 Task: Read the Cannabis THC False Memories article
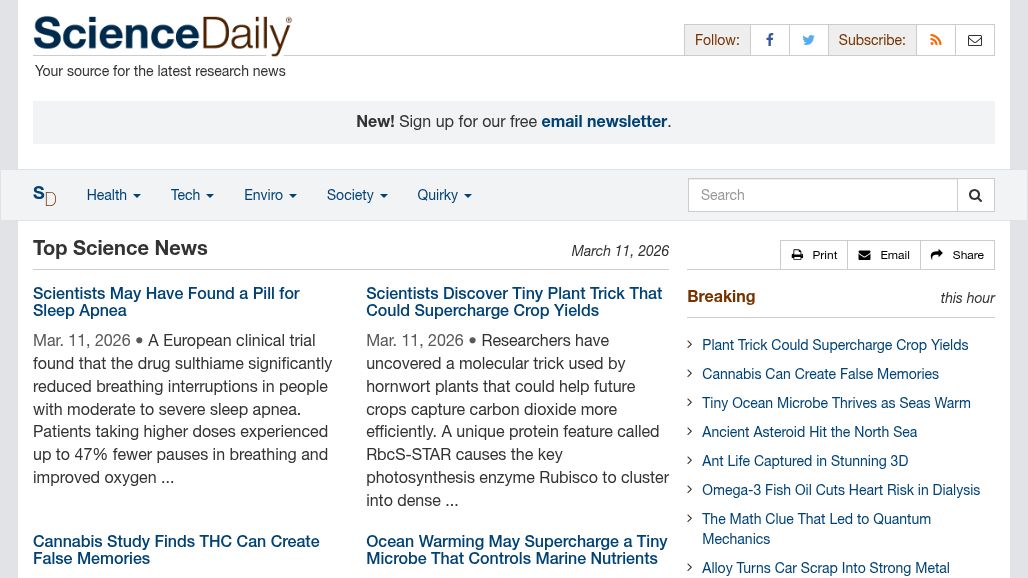point(176,549)
